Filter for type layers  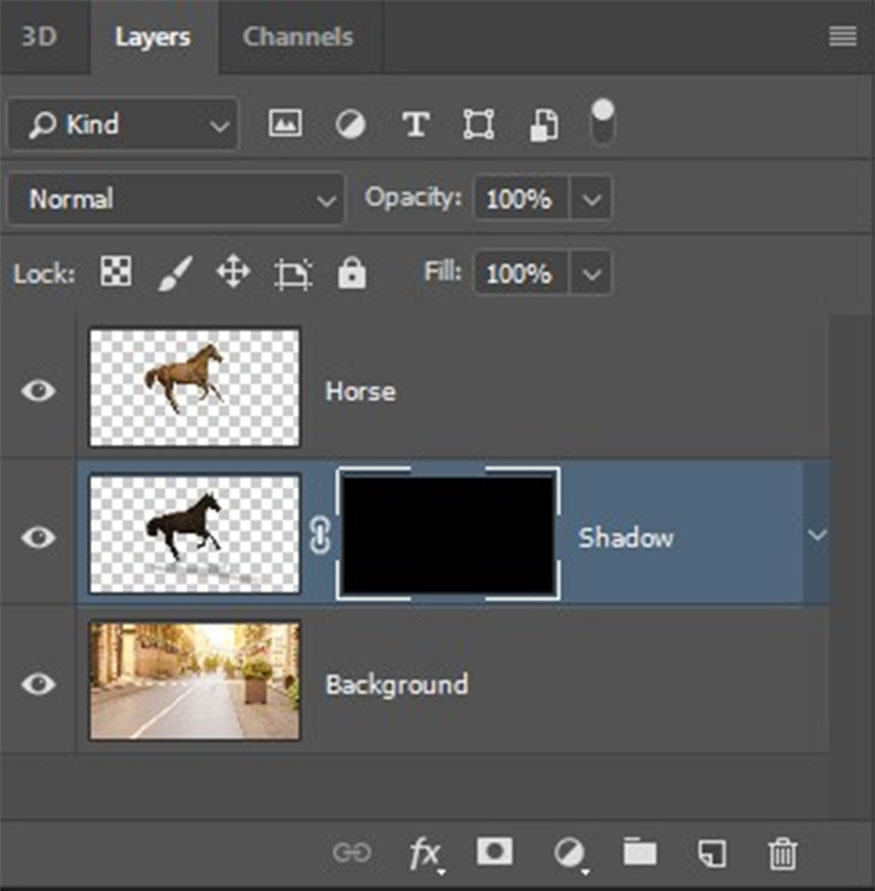pyautogui.click(x=415, y=124)
